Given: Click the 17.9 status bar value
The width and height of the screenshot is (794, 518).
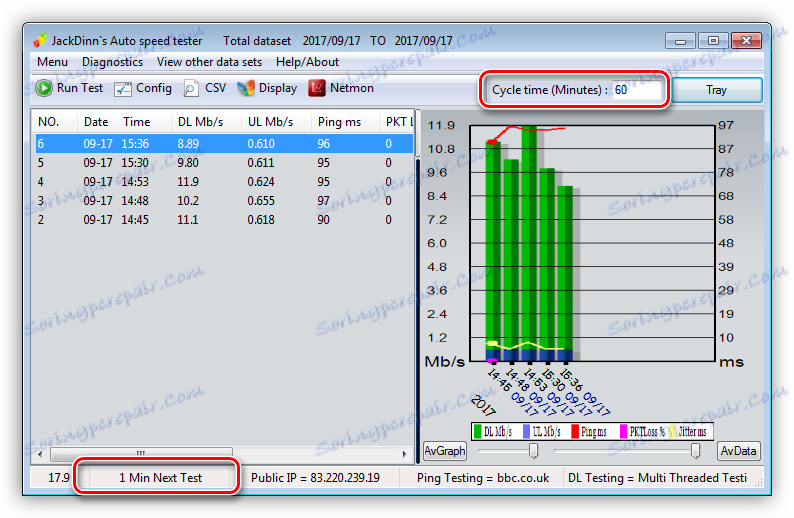Looking at the screenshot, I should click(x=59, y=478).
